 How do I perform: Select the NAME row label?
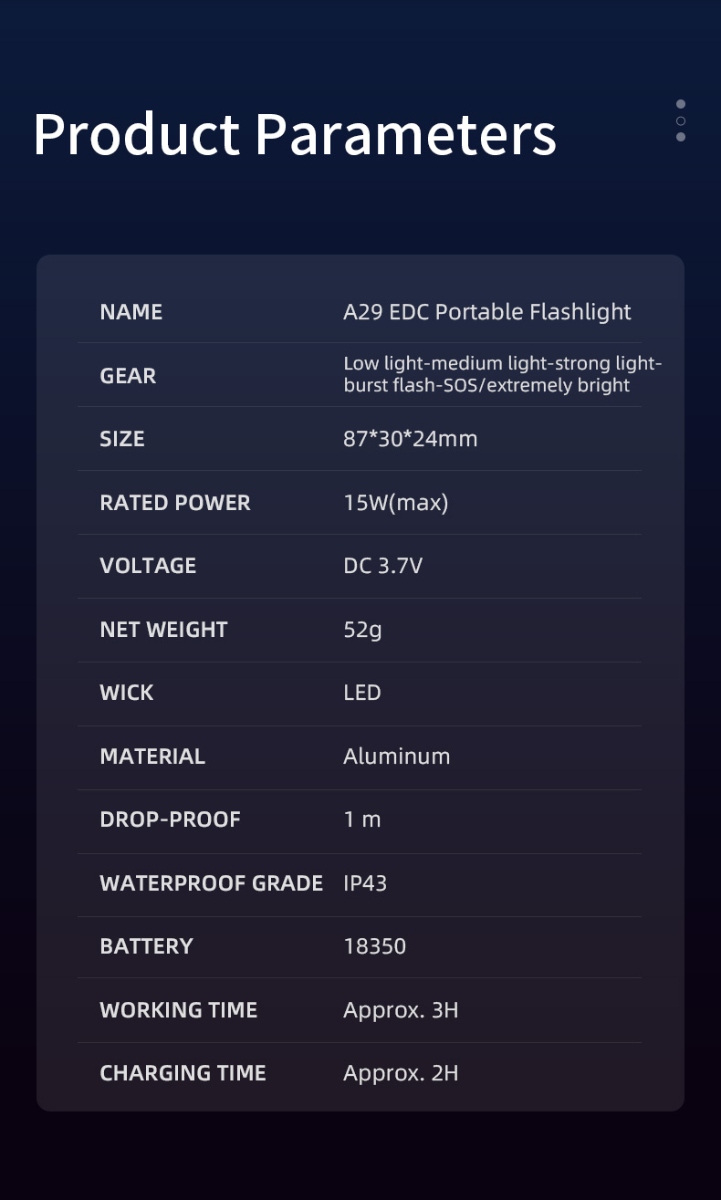coord(131,312)
